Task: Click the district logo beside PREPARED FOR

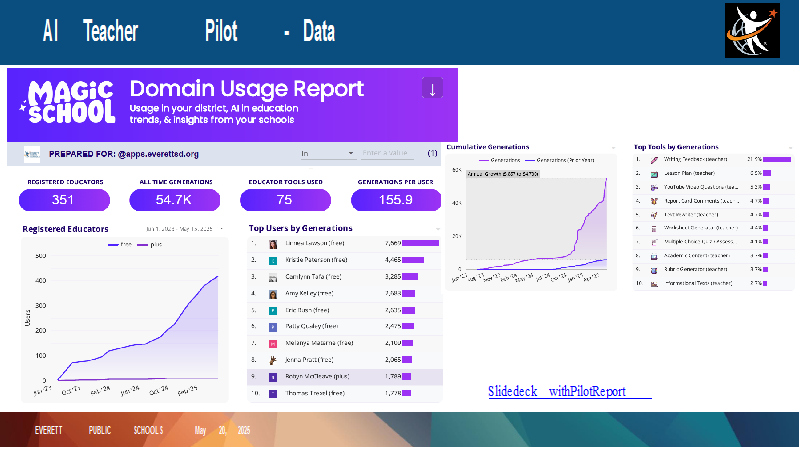Action: (32, 154)
